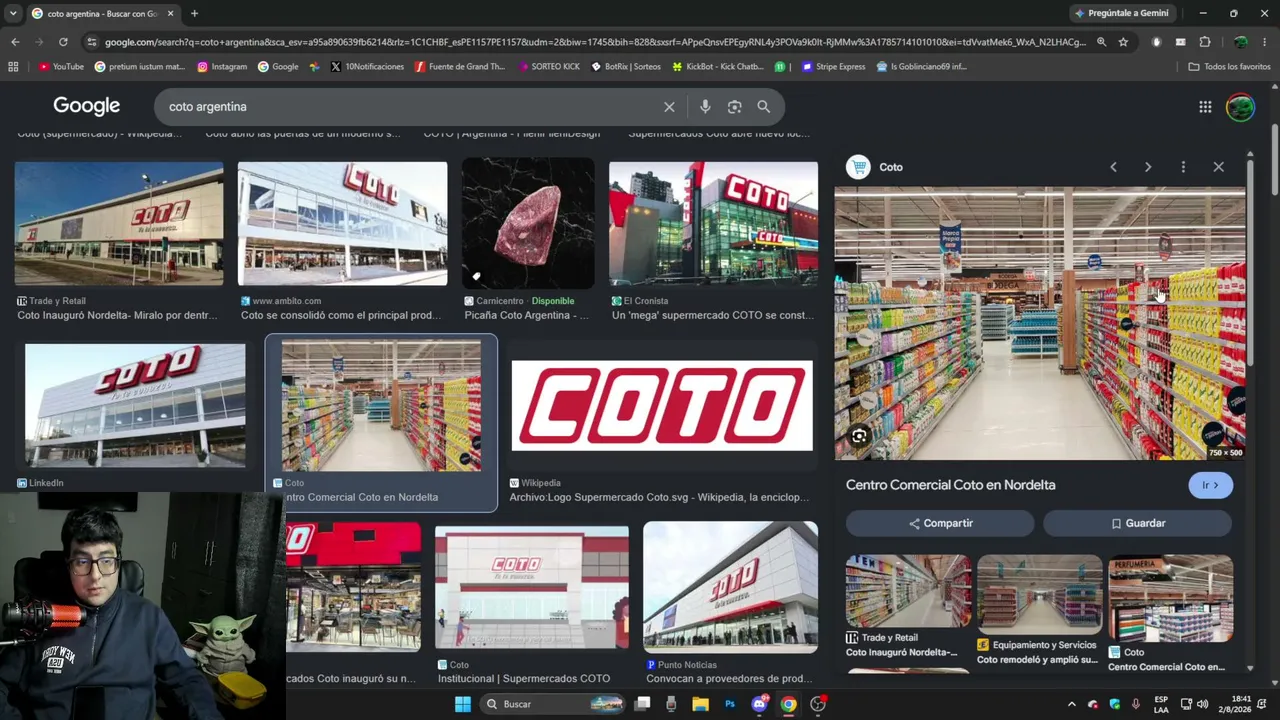Screen dimensions: 1280x720
Task: Reload the page in Chrome
Action: [63, 42]
